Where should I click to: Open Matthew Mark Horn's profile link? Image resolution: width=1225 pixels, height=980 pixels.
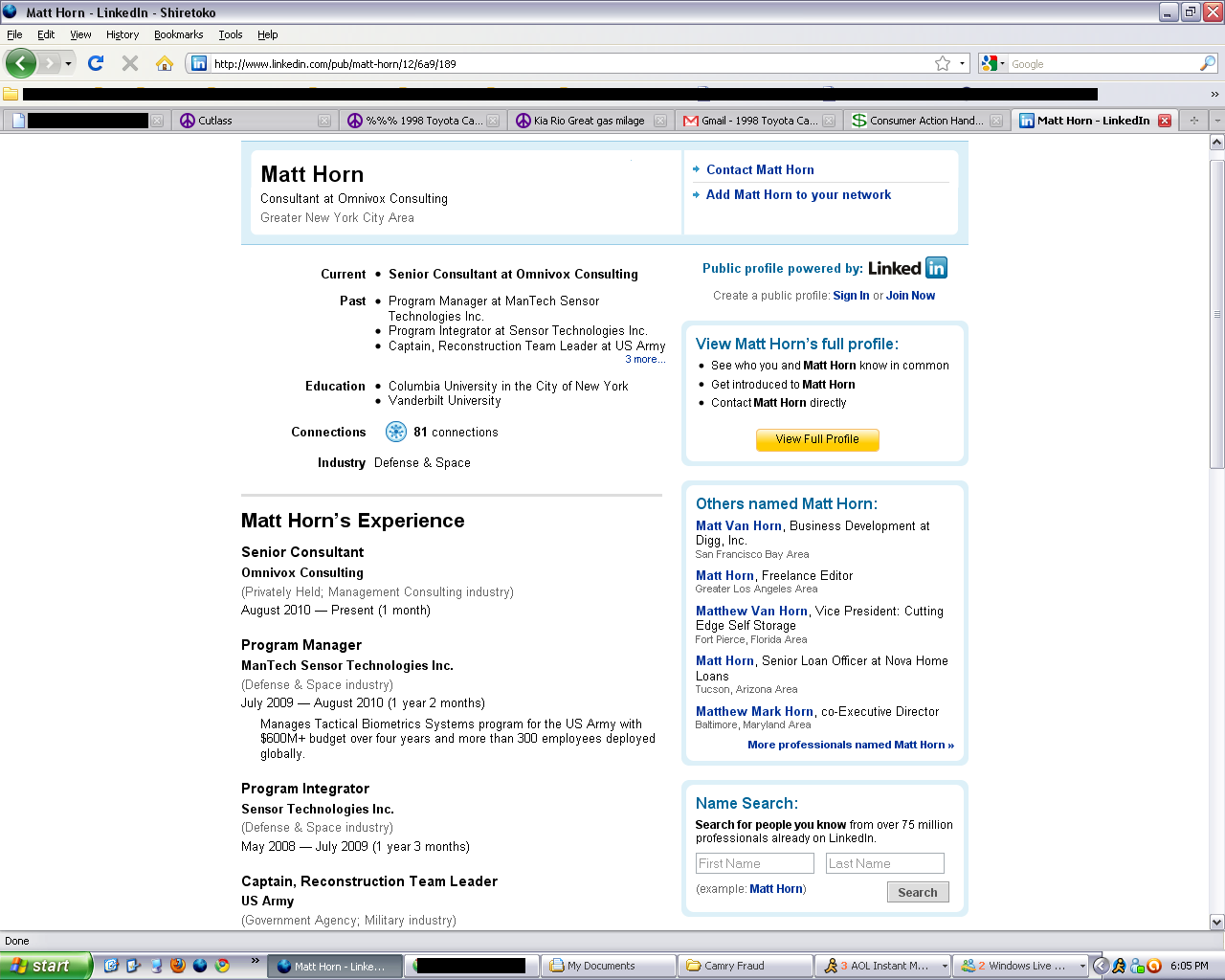(x=754, y=711)
